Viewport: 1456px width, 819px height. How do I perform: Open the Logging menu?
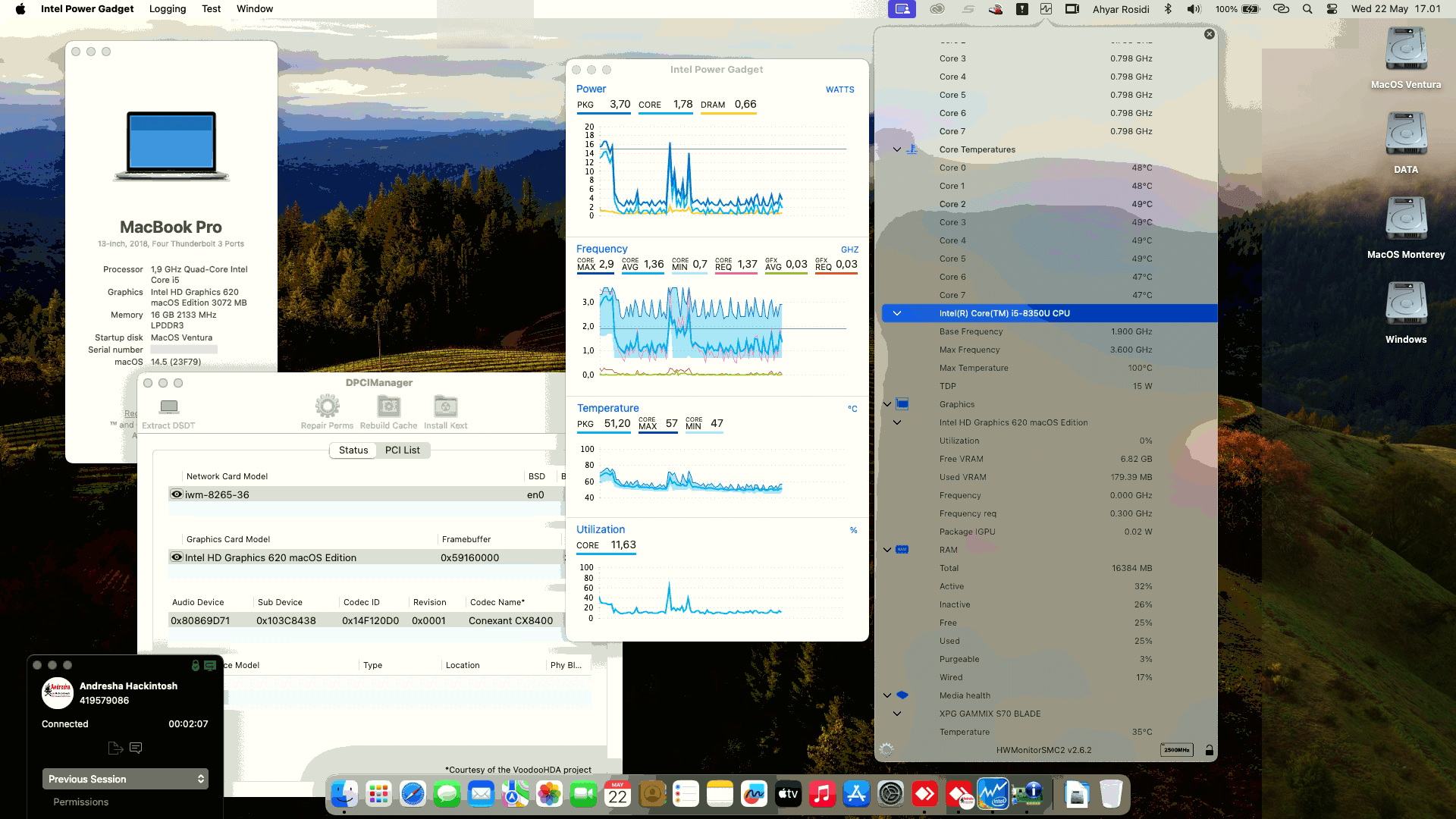point(167,8)
